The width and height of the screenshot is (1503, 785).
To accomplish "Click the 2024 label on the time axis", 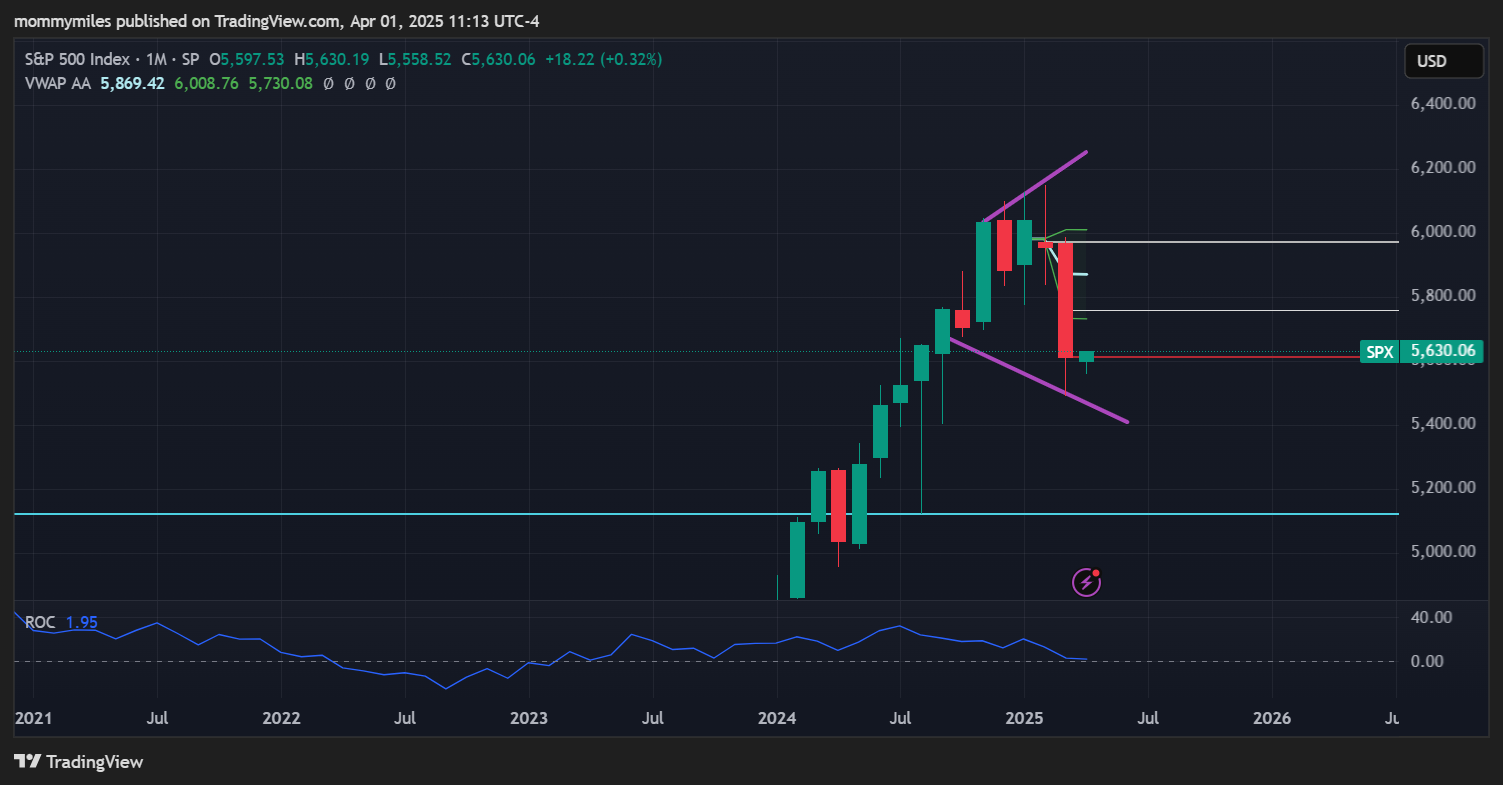I will (777, 718).
